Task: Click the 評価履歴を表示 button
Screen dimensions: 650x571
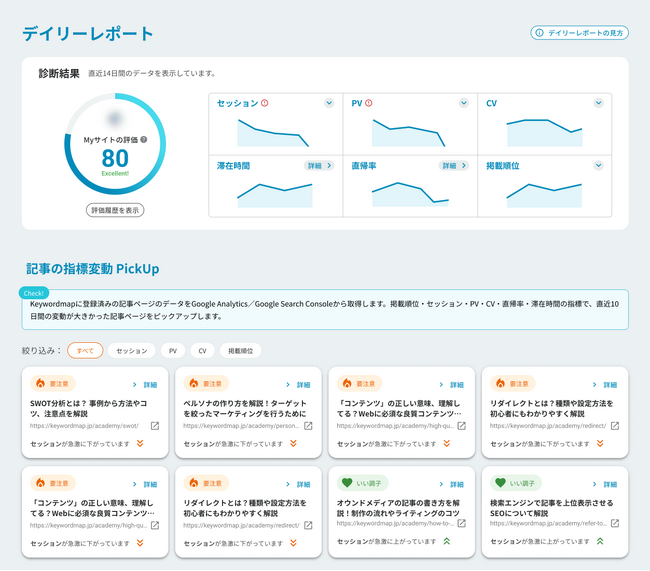Action: [115, 210]
